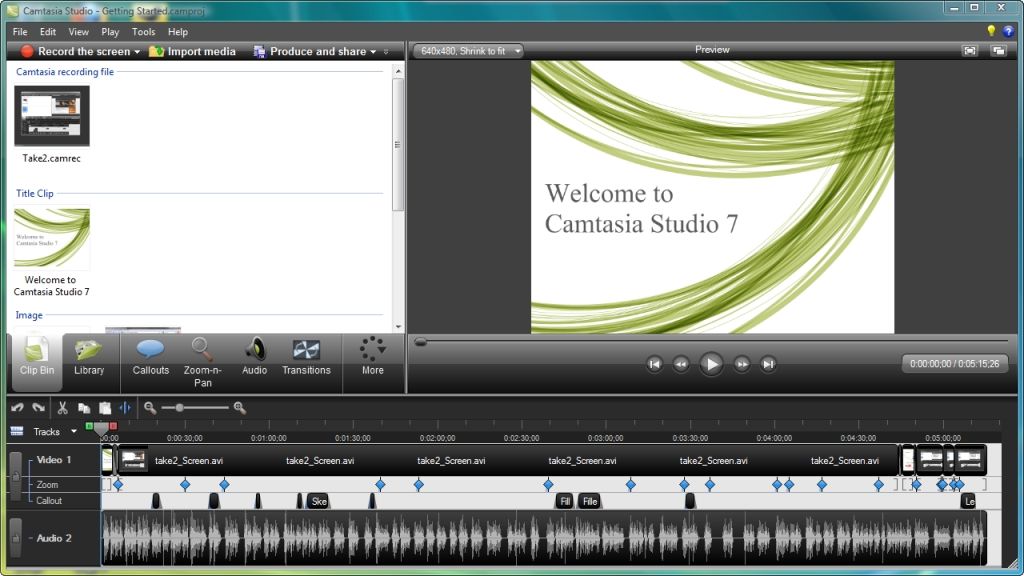Open the Callouts tool

(150, 358)
